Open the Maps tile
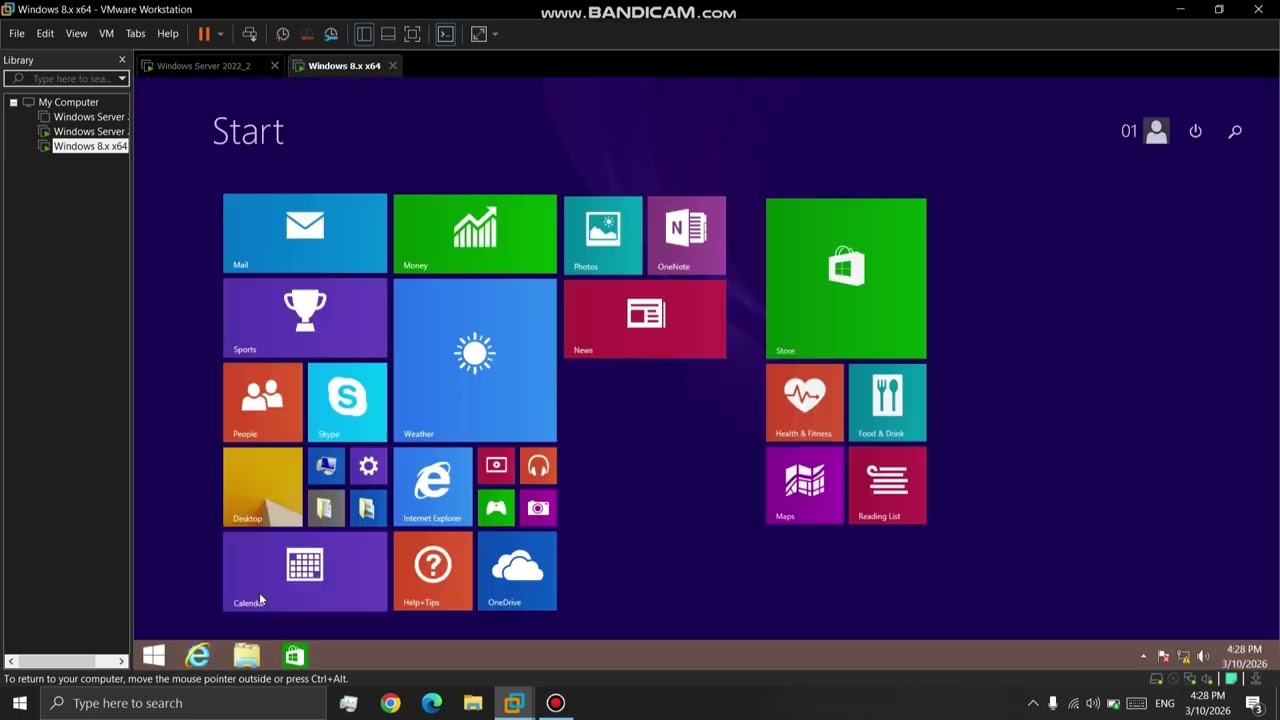The height and width of the screenshot is (720, 1280). click(805, 485)
